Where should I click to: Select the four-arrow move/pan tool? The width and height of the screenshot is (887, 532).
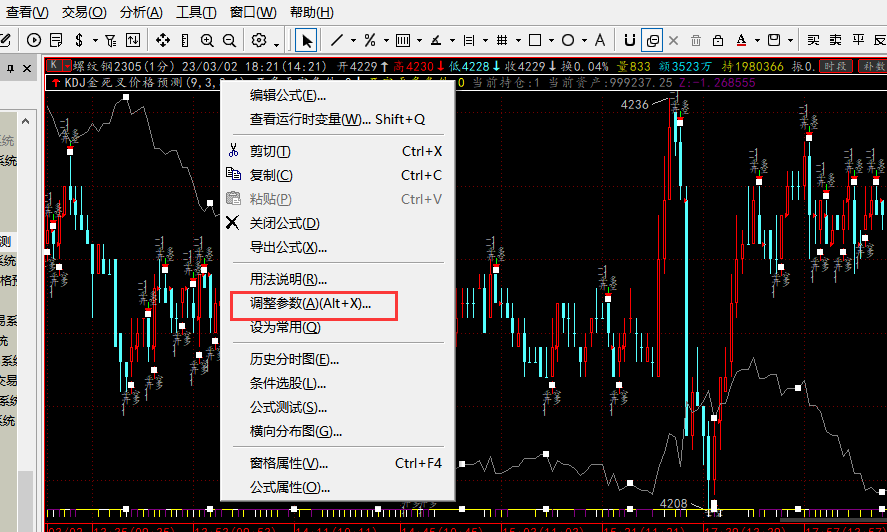pos(163,40)
